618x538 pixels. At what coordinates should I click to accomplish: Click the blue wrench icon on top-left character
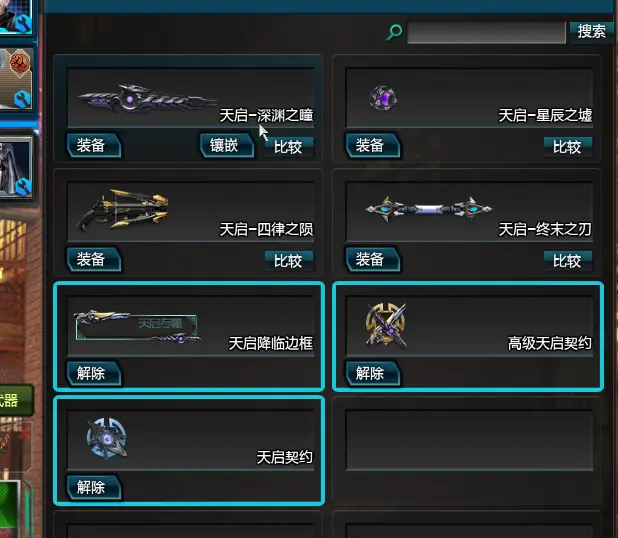(24, 24)
